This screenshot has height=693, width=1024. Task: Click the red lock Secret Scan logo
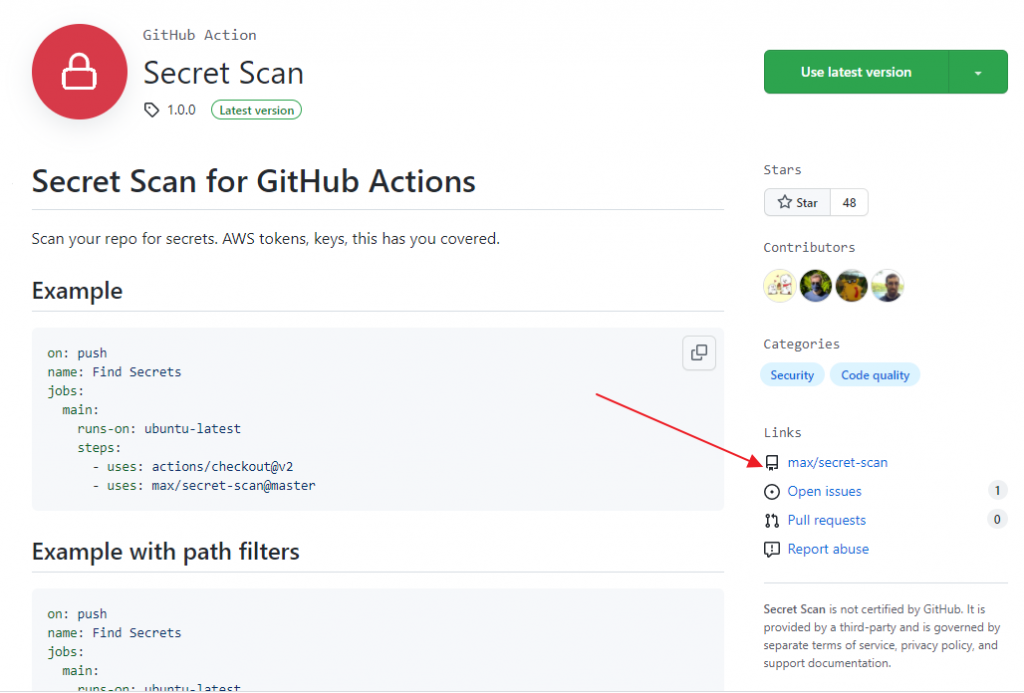(x=79, y=72)
